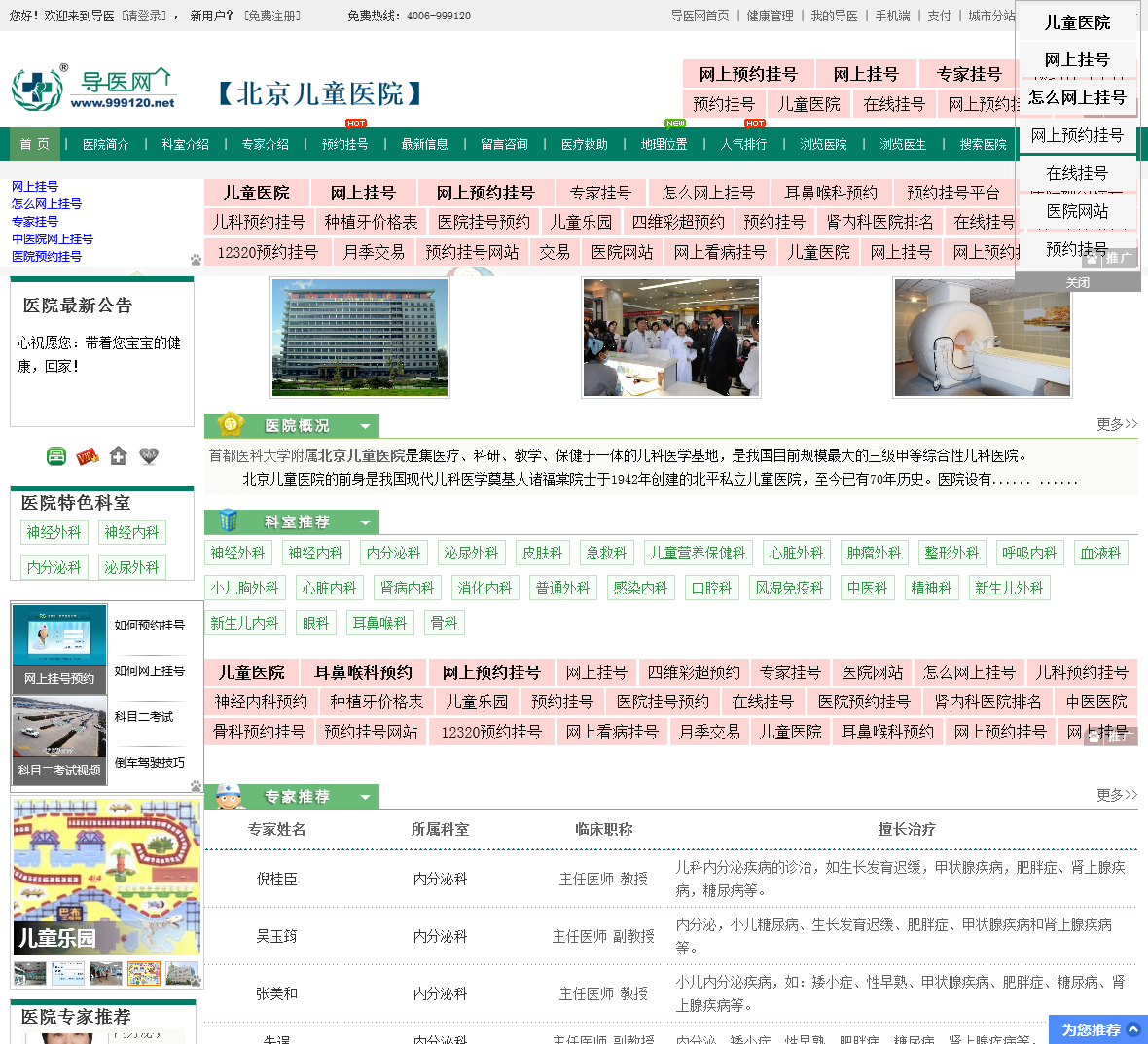Click 倒车驾驶技巧 link in sidebar
Viewport: 1148px width, 1044px height.
point(150,763)
